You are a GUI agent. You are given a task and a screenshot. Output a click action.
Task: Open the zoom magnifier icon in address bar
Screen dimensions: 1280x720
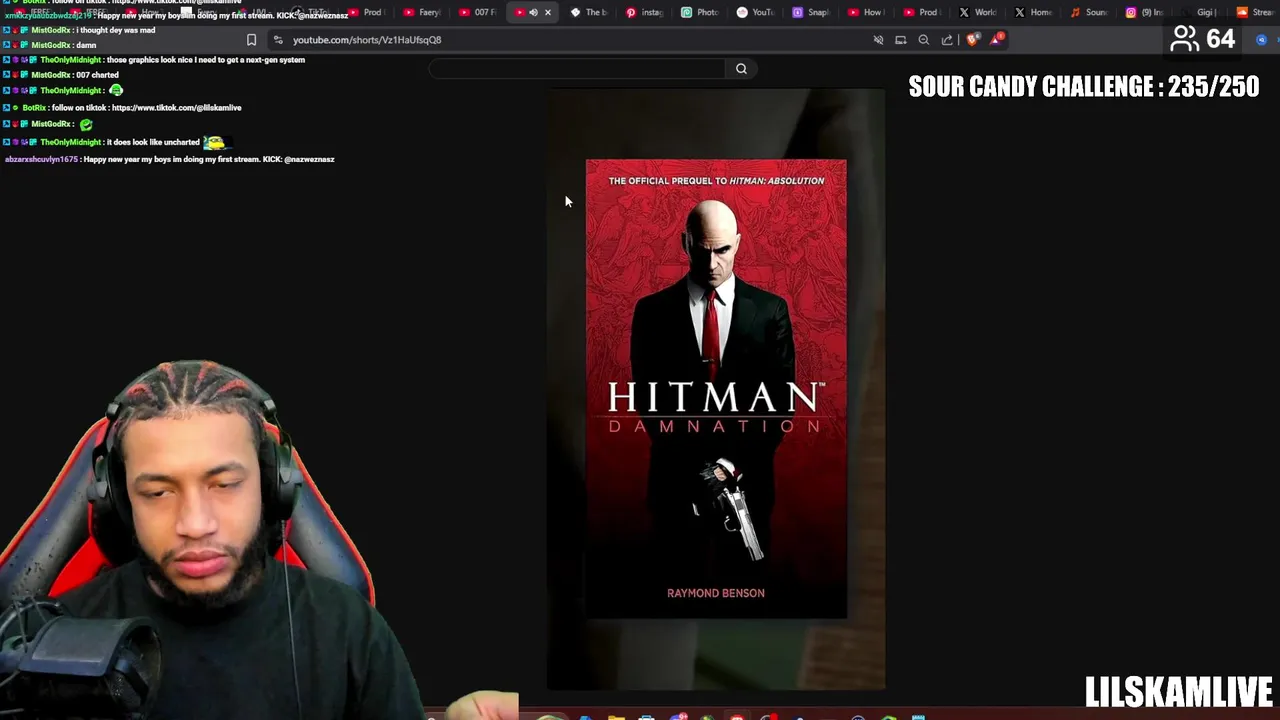pyautogui.click(x=924, y=40)
